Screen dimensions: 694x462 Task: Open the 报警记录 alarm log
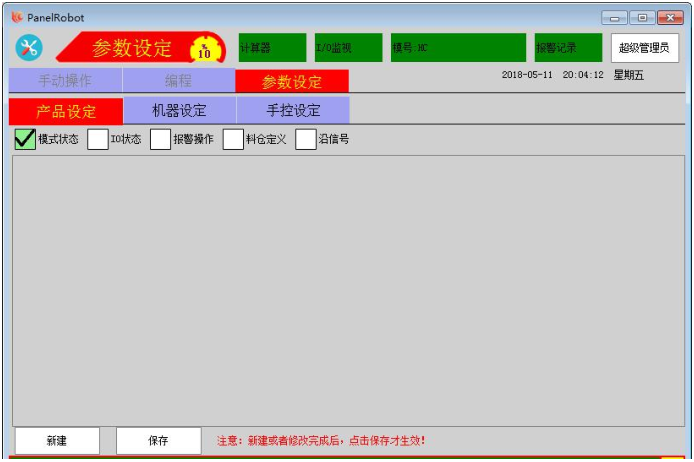(567, 48)
